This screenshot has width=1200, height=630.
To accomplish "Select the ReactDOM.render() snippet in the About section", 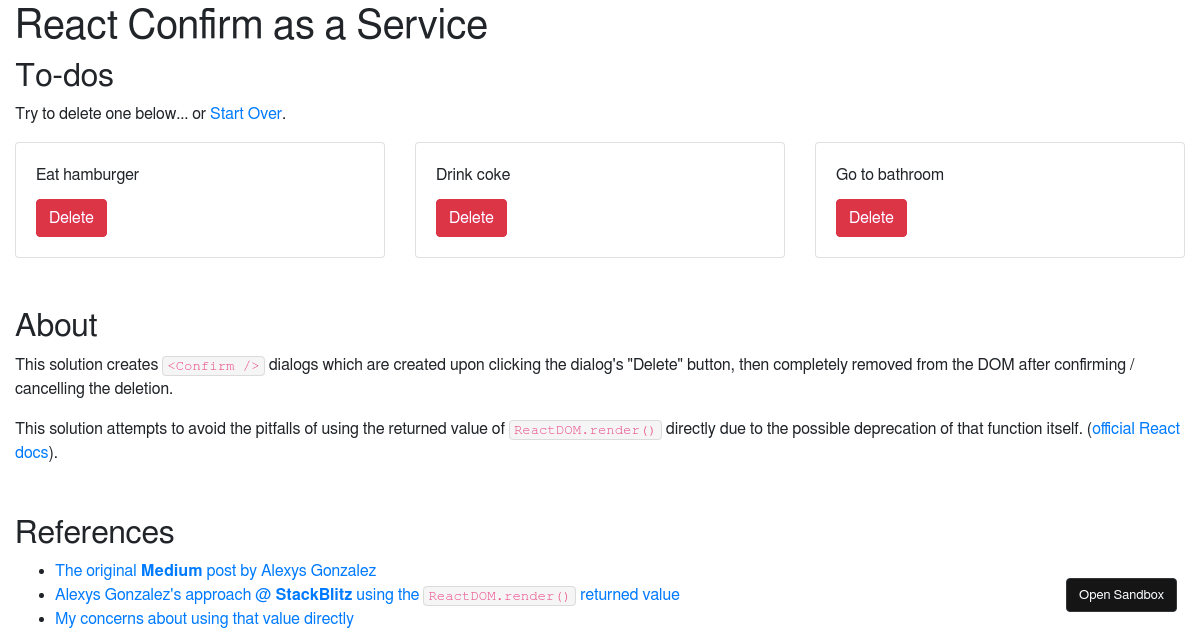I will 585,429.
